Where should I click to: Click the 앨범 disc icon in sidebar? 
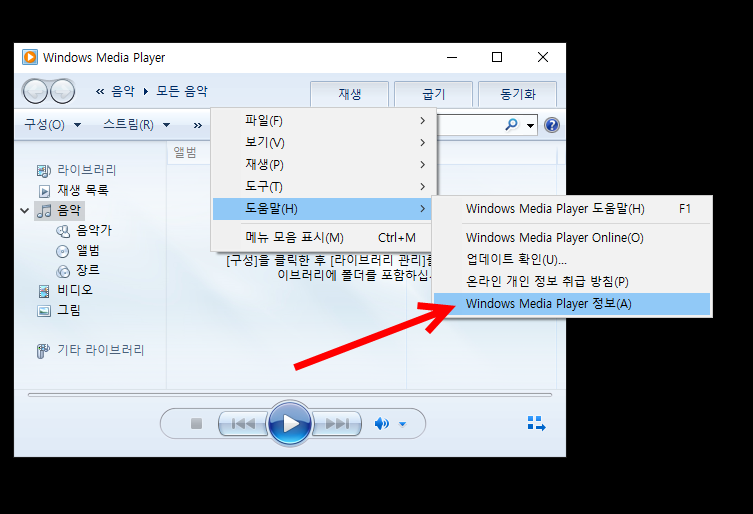pyautogui.click(x=62, y=251)
